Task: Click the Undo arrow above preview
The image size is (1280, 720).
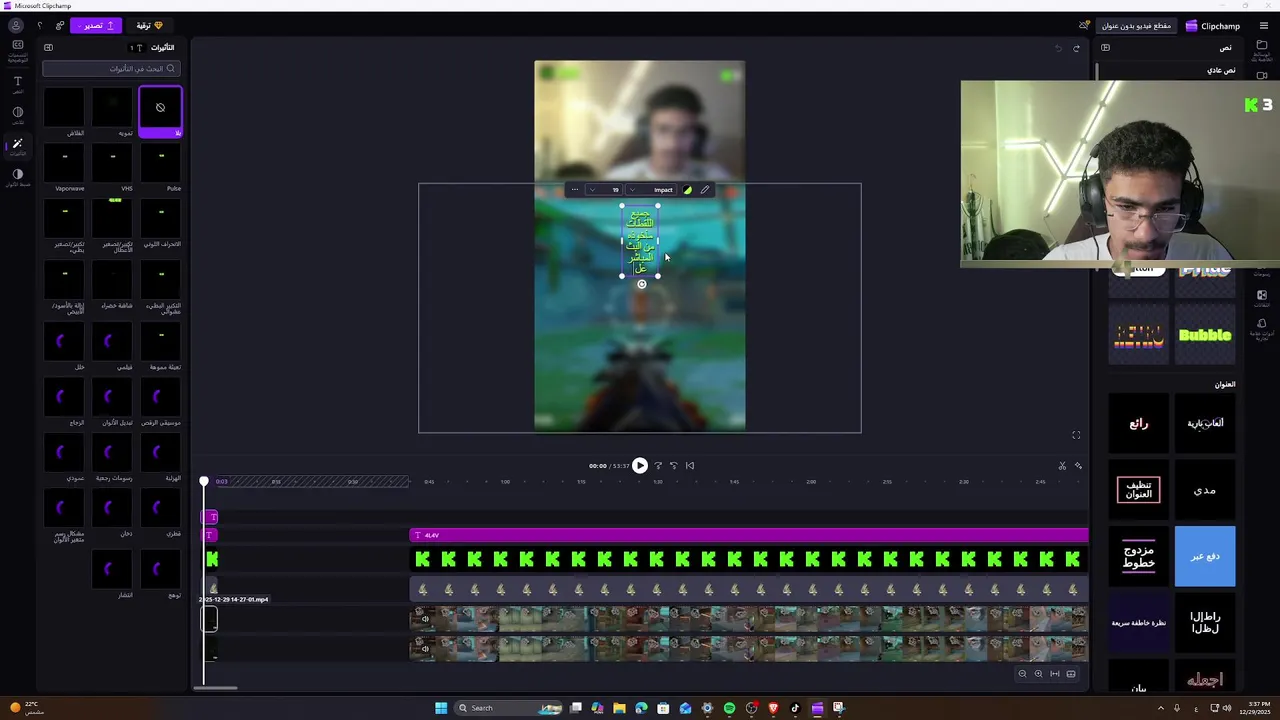Action: [1059, 48]
